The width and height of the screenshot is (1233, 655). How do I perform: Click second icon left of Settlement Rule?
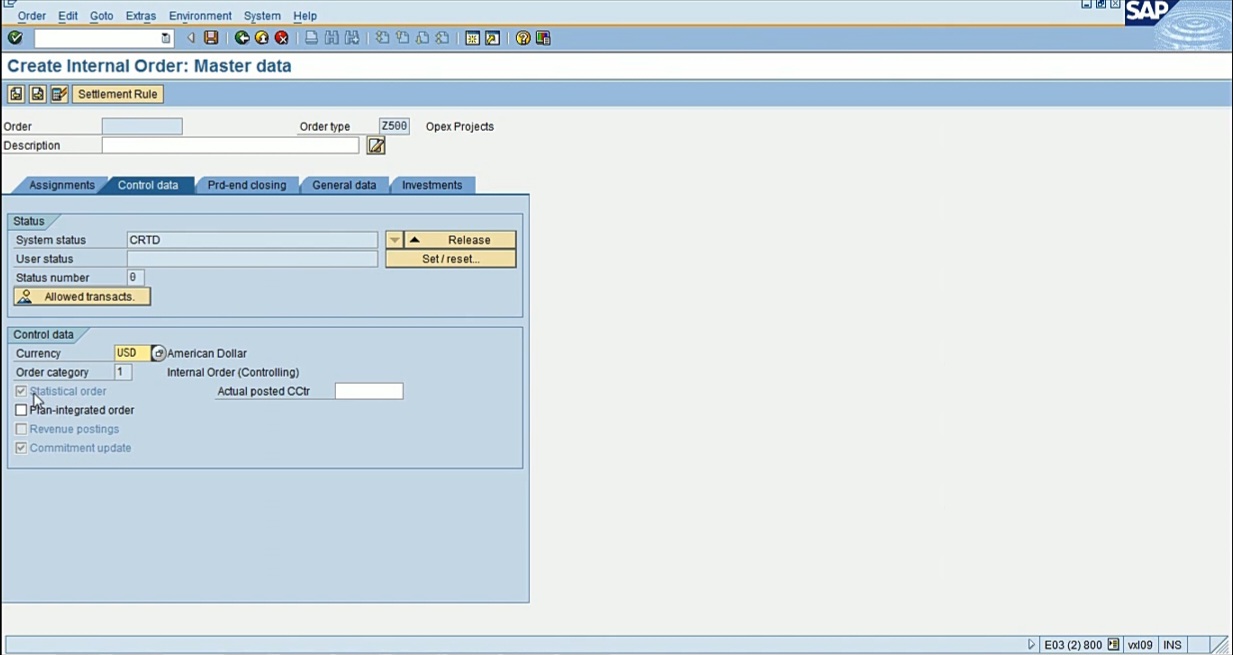tap(37, 94)
